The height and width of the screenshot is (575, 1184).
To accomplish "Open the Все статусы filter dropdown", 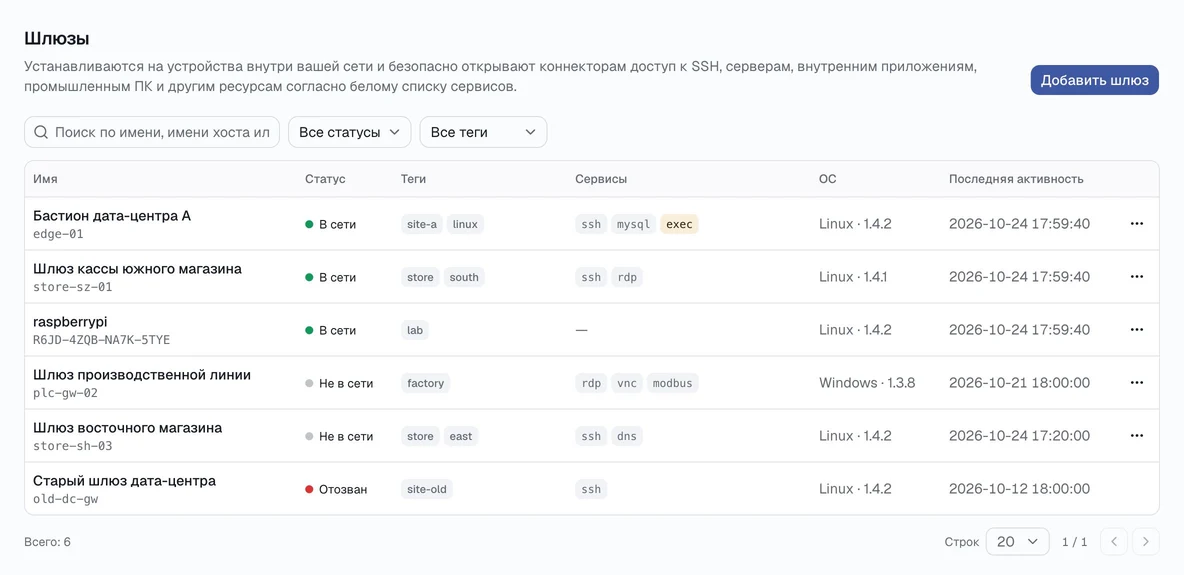I will (x=350, y=132).
